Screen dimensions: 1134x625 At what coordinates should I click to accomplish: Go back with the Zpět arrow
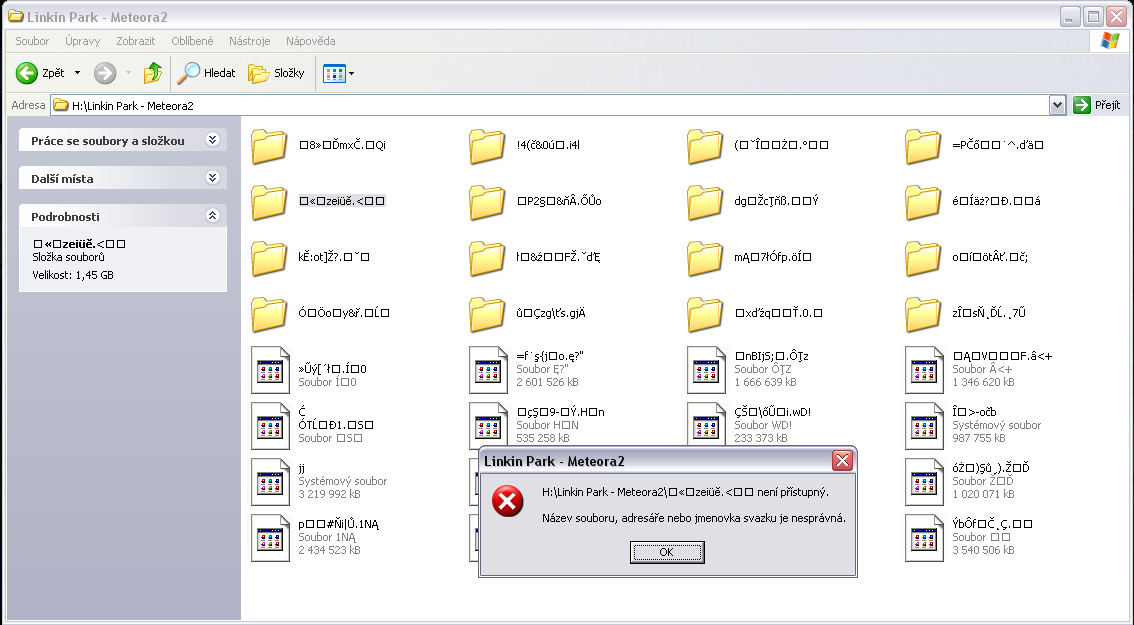point(27,73)
